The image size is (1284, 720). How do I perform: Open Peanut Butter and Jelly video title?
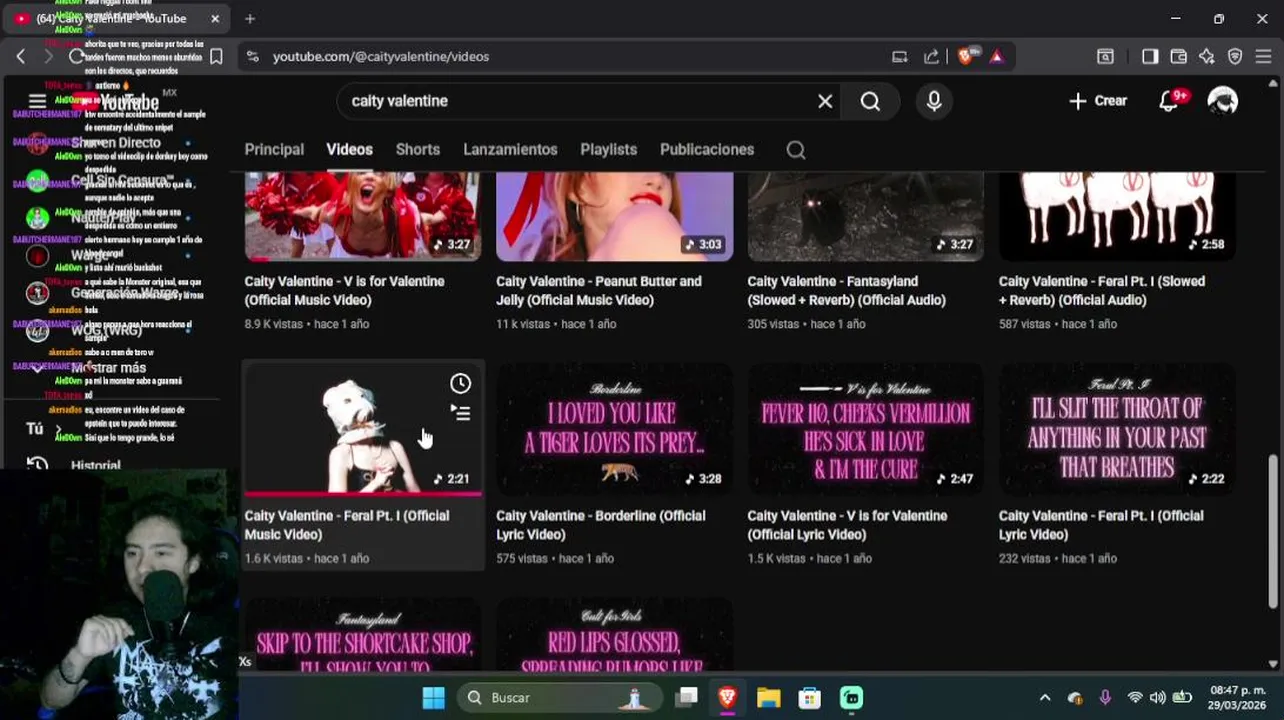(x=599, y=290)
